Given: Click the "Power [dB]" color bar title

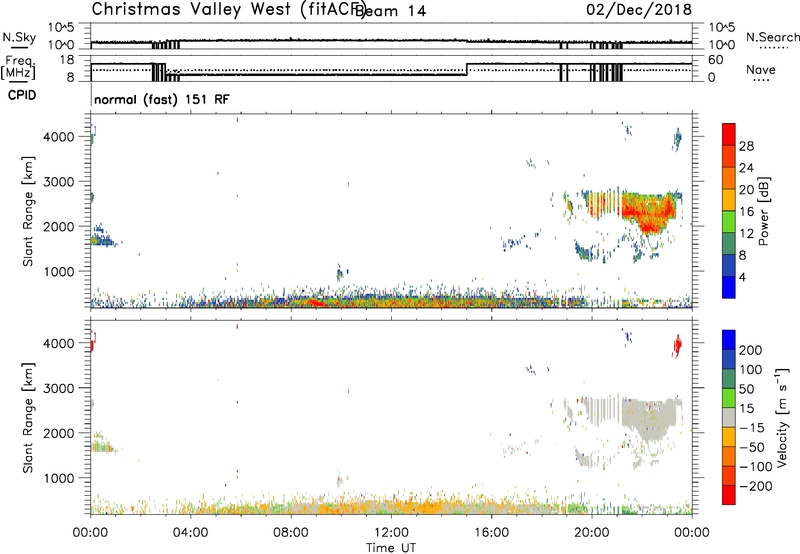Looking at the screenshot, I should point(763,211).
